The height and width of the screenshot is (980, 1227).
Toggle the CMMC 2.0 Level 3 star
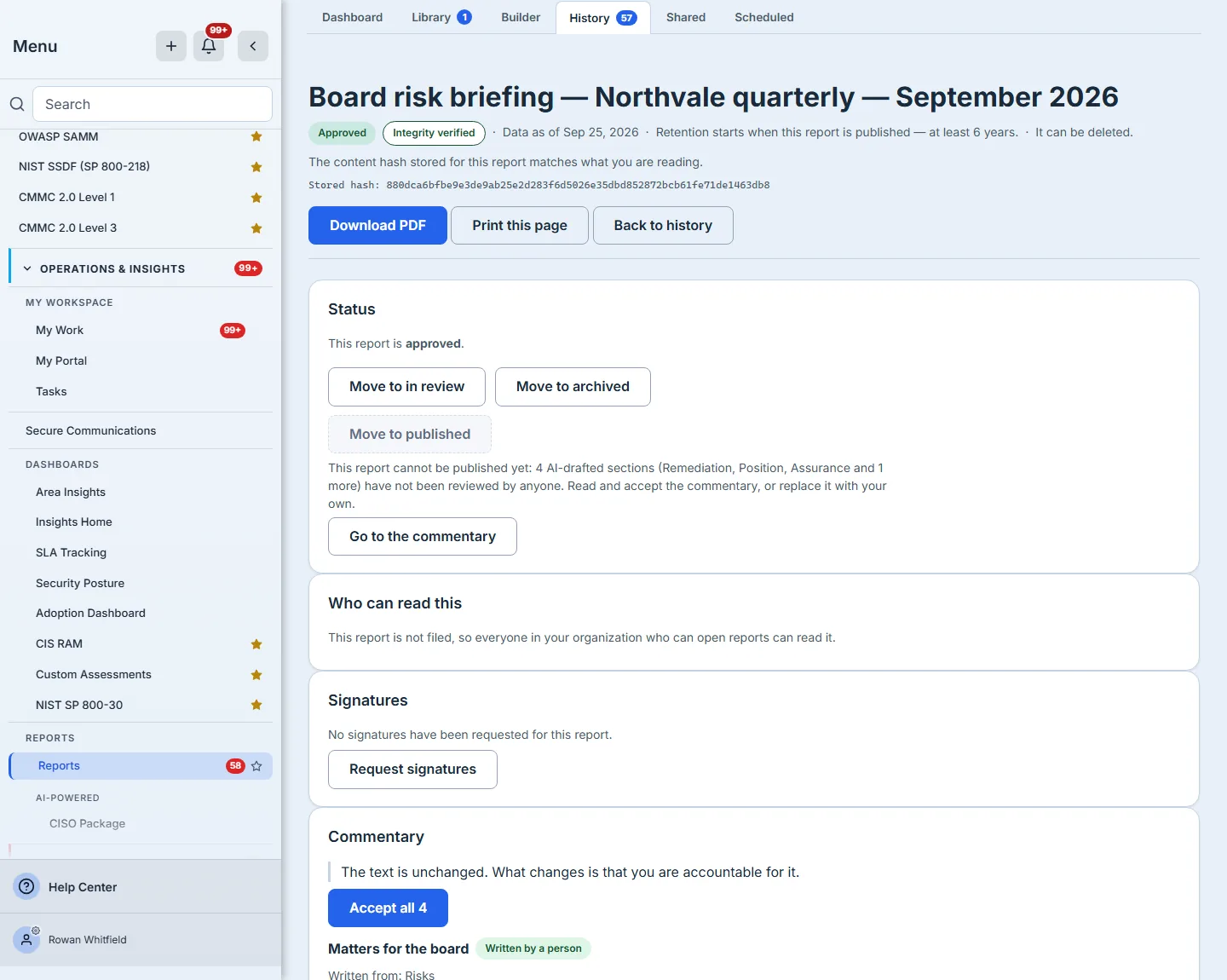pyautogui.click(x=256, y=228)
